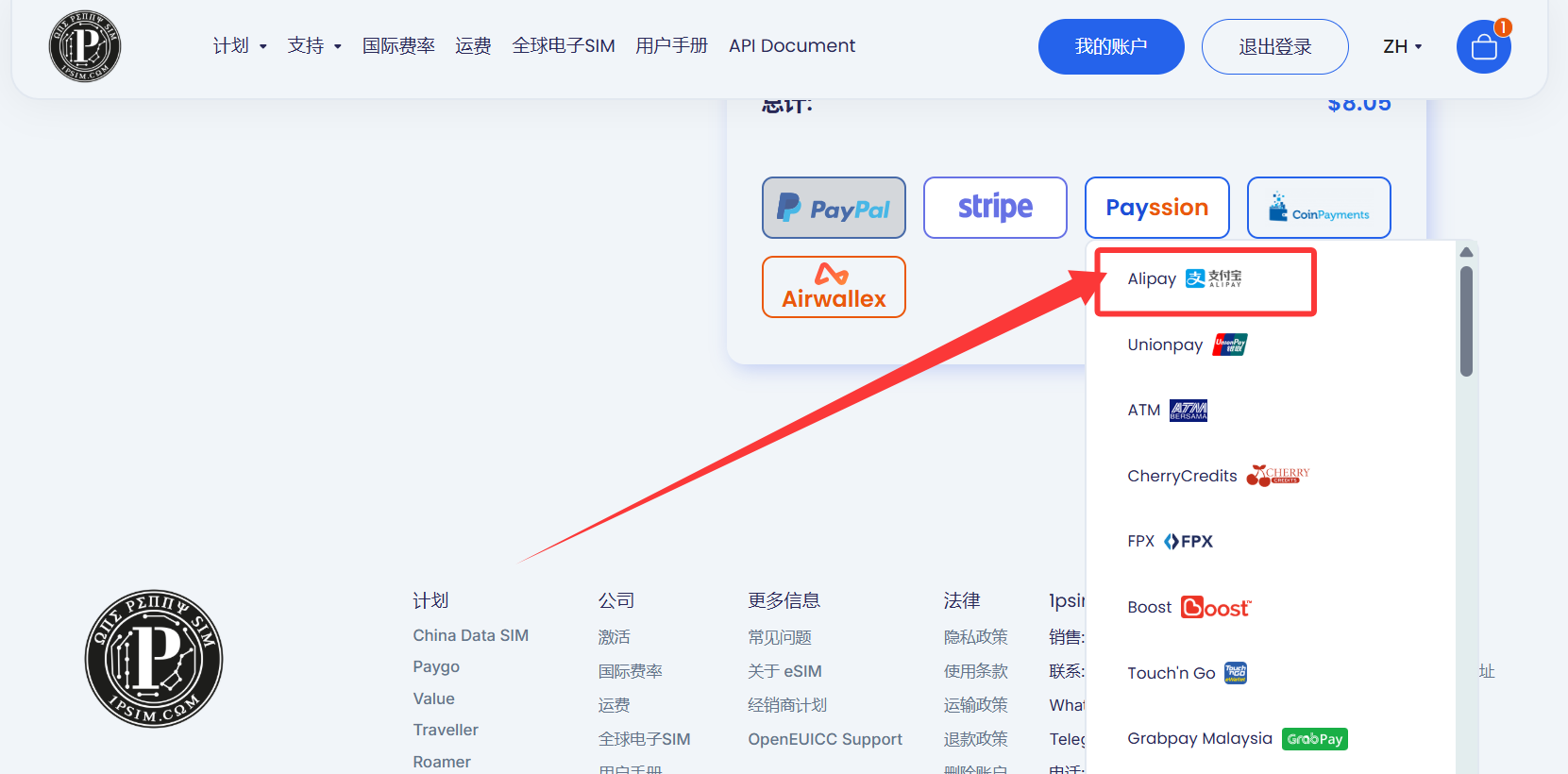This screenshot has height=774, width=1568.
Task: Open Paygo footer link
Action: [436, 667]
